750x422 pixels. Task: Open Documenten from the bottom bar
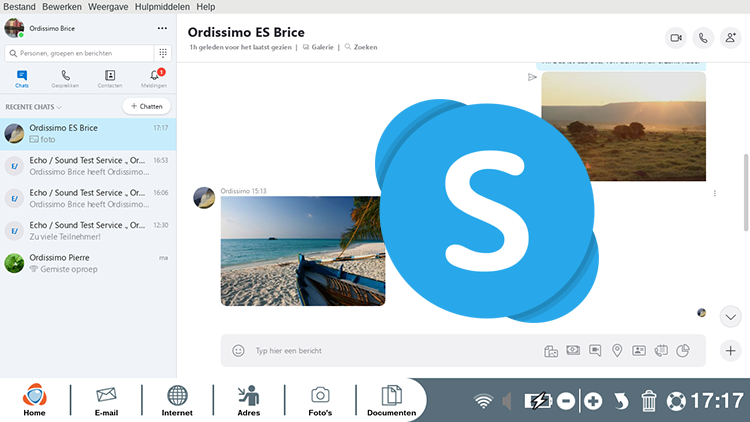tap(391, 400)
